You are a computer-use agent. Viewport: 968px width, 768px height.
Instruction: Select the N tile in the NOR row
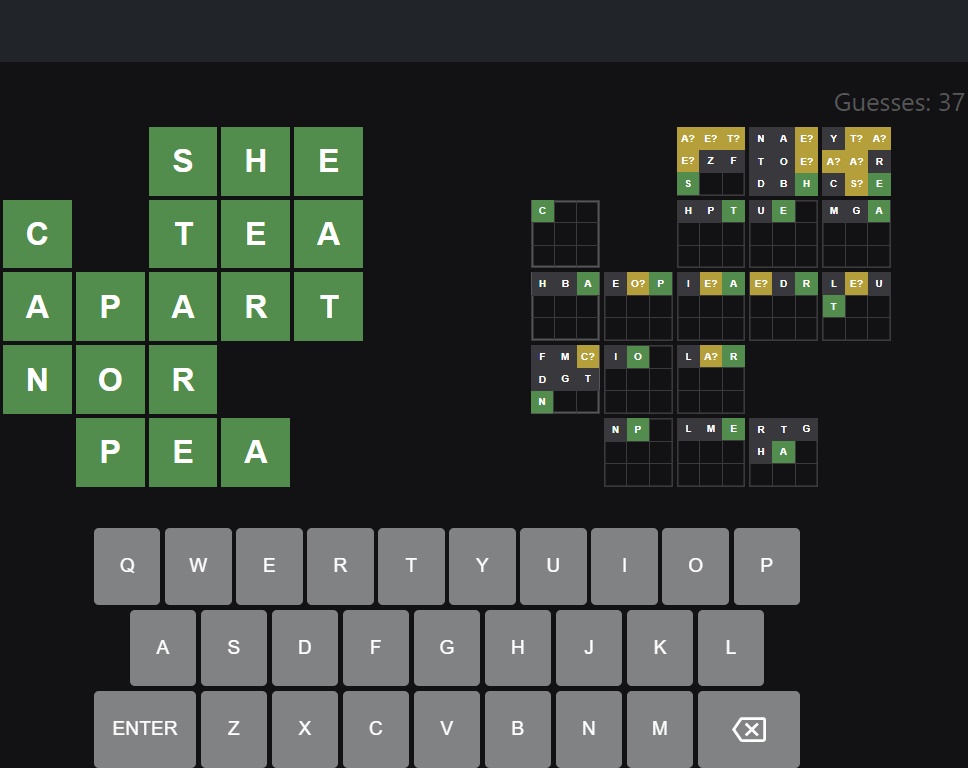37,380
